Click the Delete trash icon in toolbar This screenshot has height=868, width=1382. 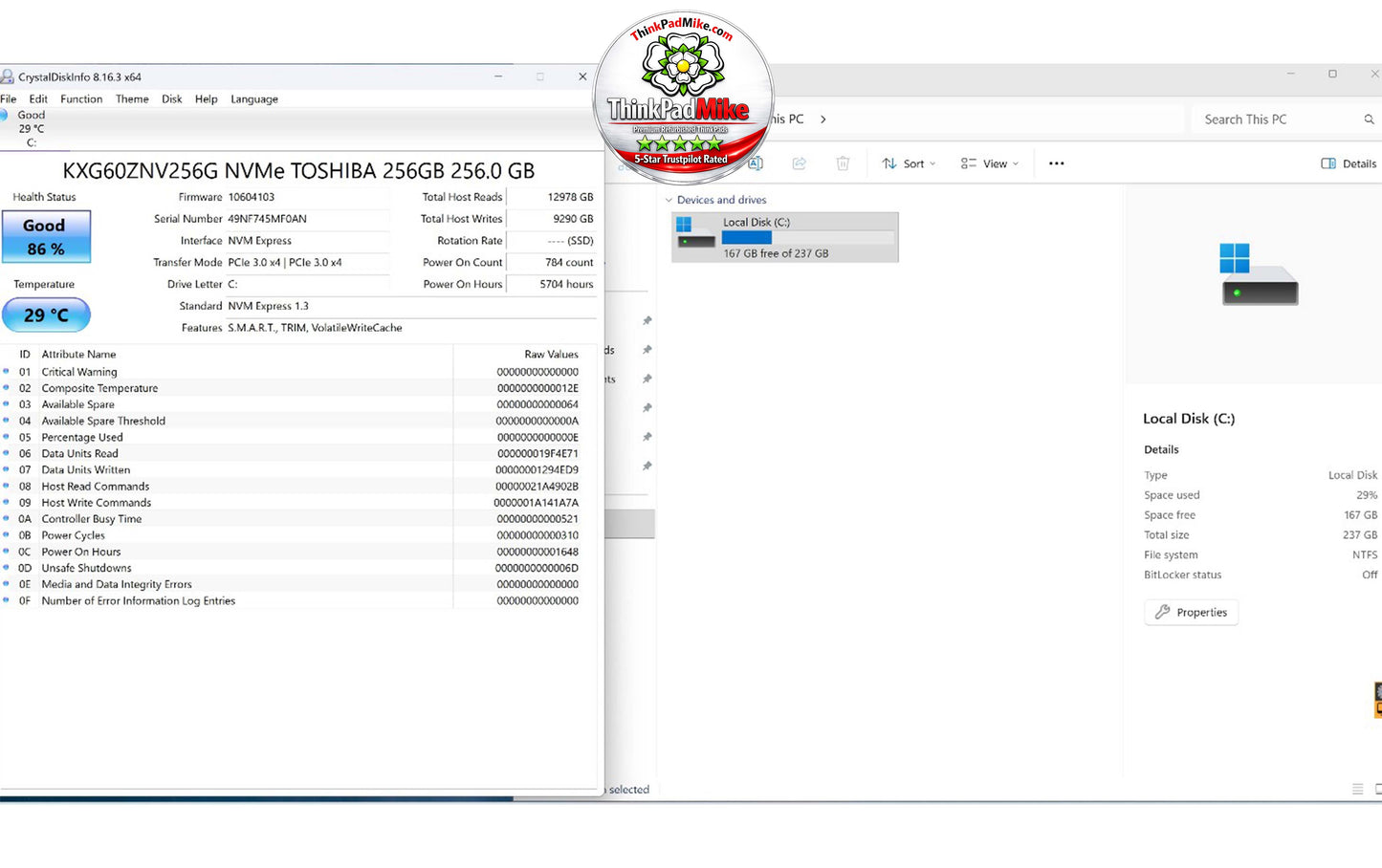click(843, 163)
